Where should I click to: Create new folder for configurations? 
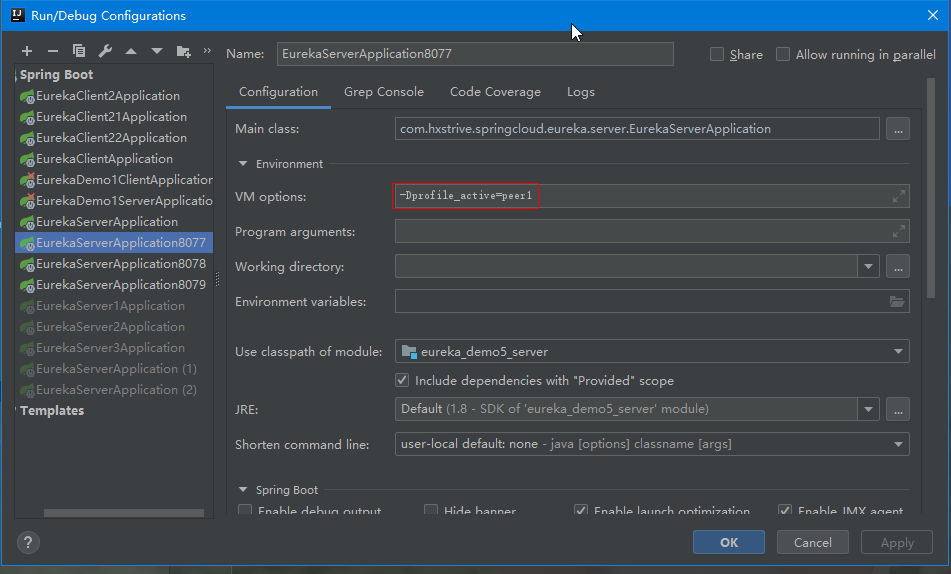[x=183, y=52]
